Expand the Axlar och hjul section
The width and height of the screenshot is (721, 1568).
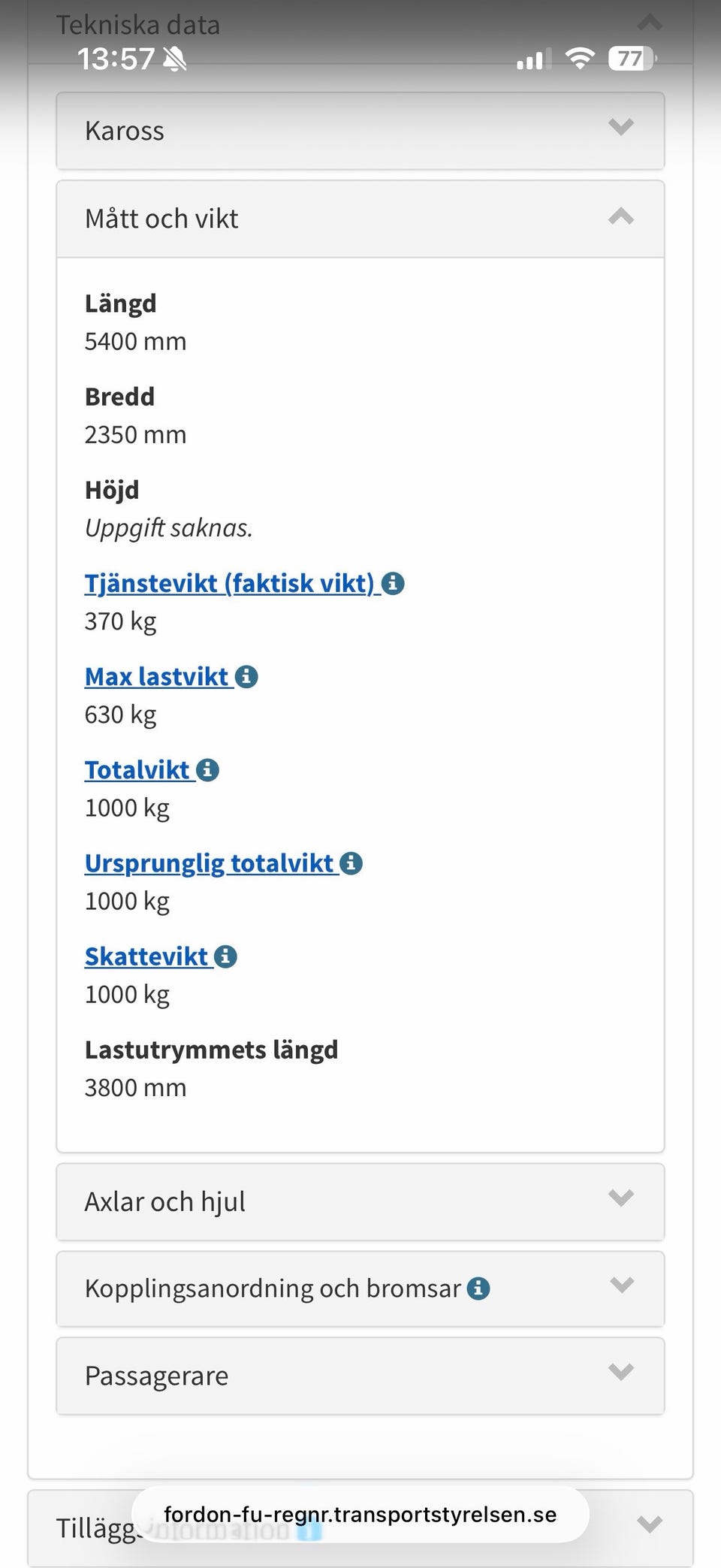pyautogui.click(x=621, y=1198)
